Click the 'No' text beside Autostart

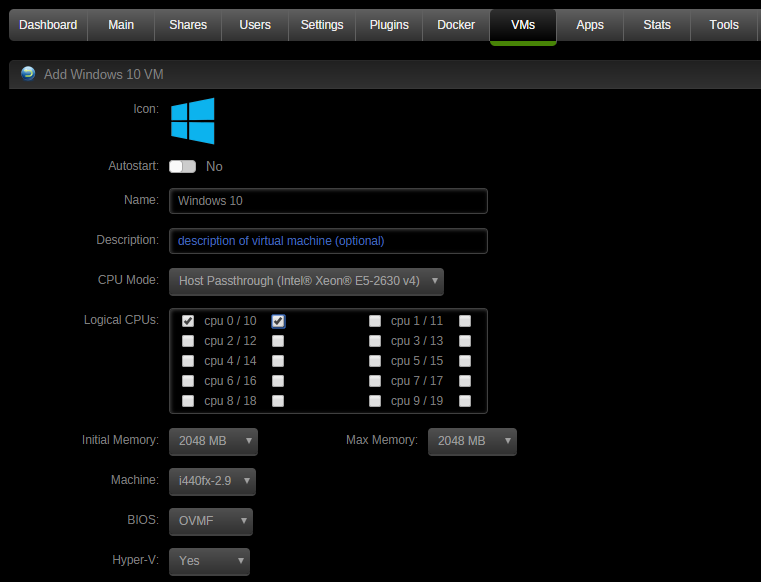[x=214, y=166]
